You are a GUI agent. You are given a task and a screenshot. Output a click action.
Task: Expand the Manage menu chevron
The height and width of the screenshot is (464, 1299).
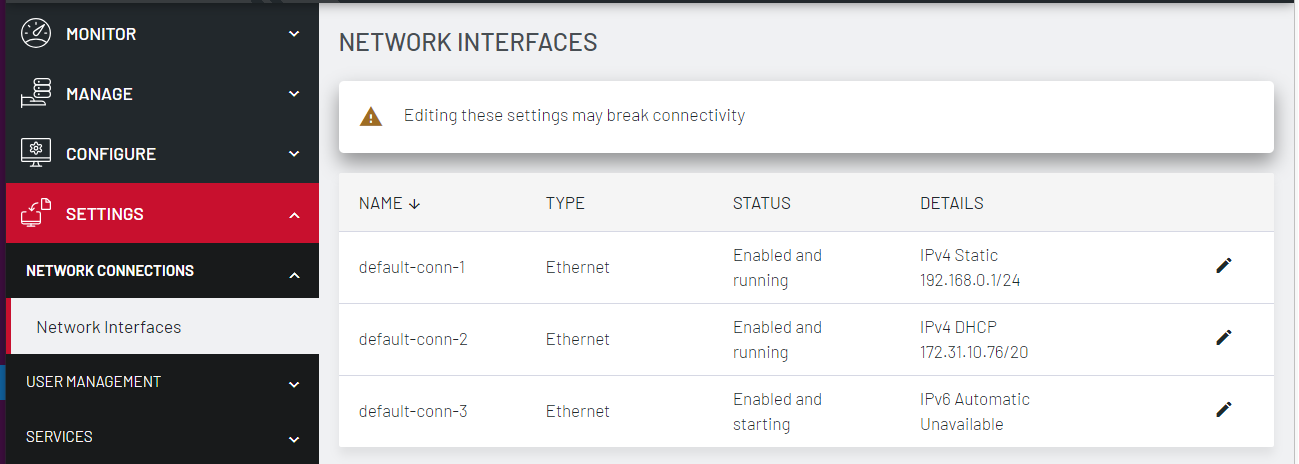[x=294, y=94]
